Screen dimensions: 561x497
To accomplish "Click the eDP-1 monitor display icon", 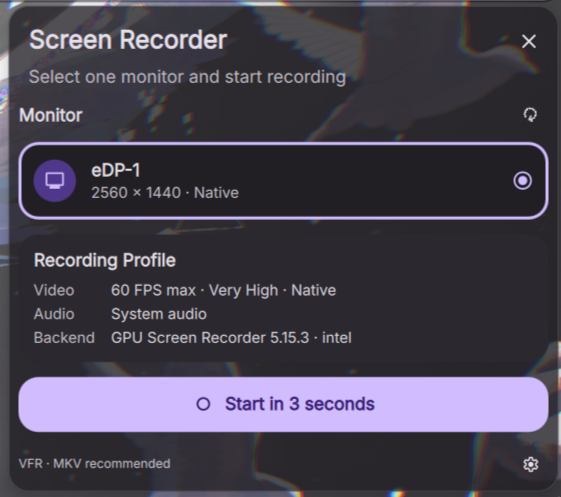I will coord(55,181).
